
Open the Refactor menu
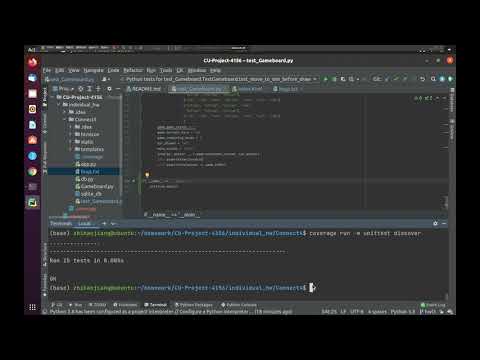click(x=133, y=70)
